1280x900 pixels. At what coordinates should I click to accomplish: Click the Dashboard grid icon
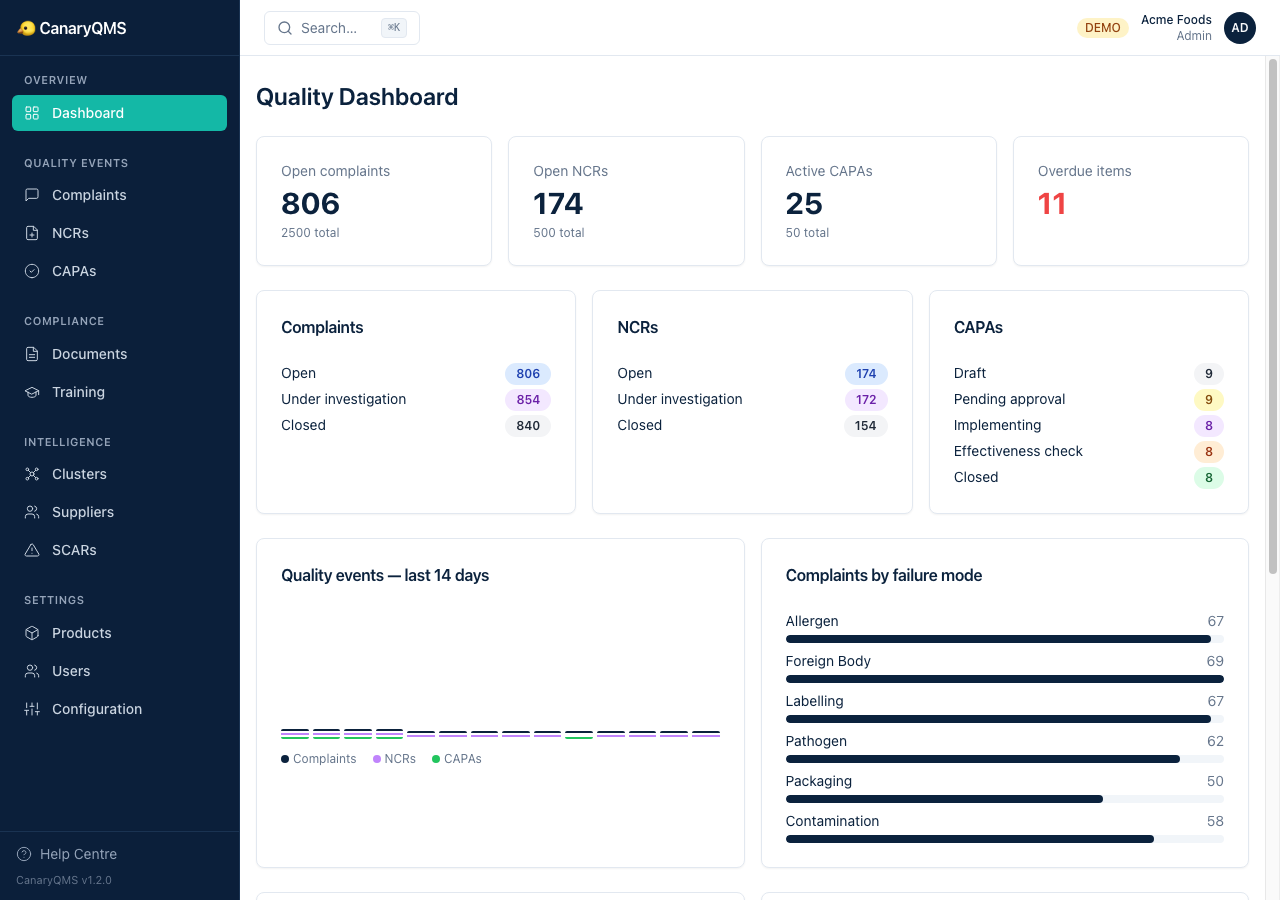(x=32, y=113)
